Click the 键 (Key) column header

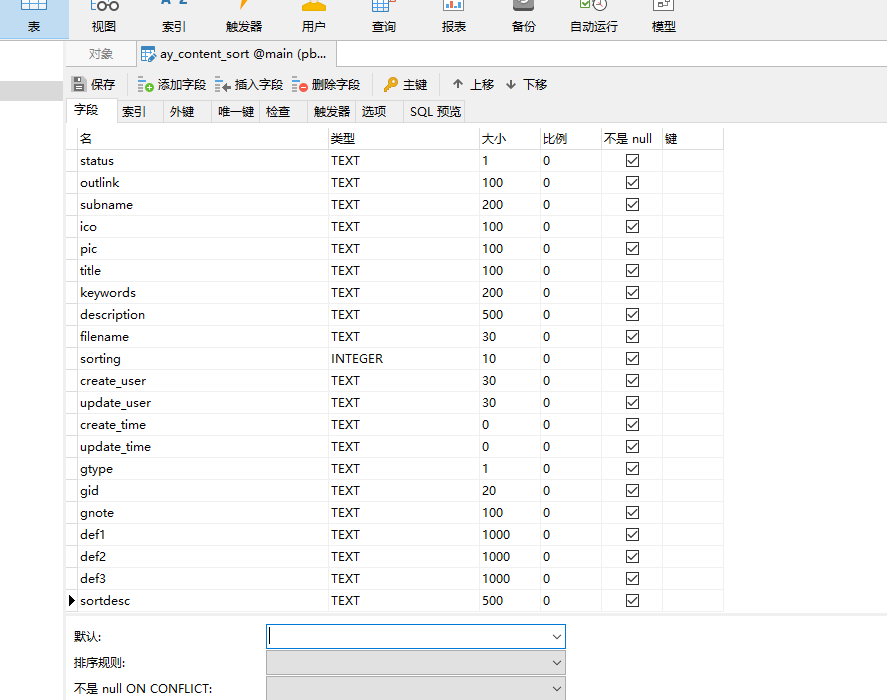pyautogui.click(x=693, y=139)
